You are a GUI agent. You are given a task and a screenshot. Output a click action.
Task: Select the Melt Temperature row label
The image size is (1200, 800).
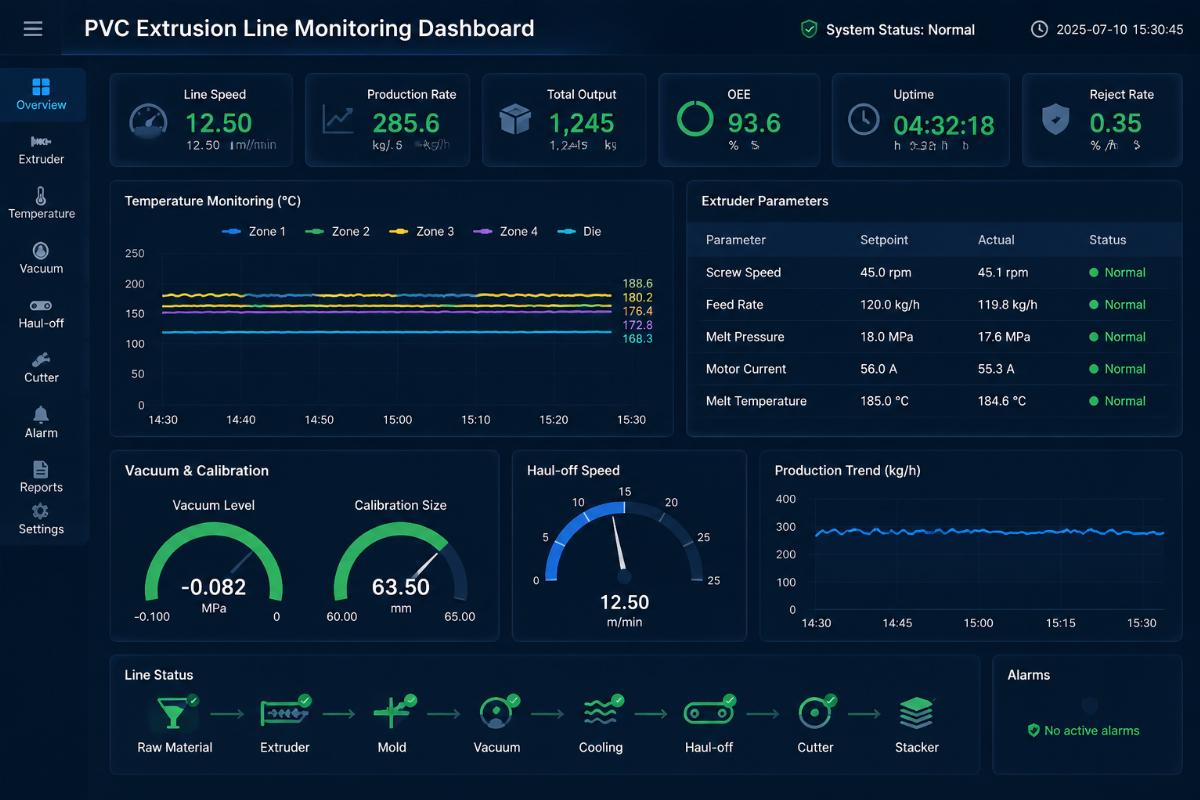coord(756,400)
